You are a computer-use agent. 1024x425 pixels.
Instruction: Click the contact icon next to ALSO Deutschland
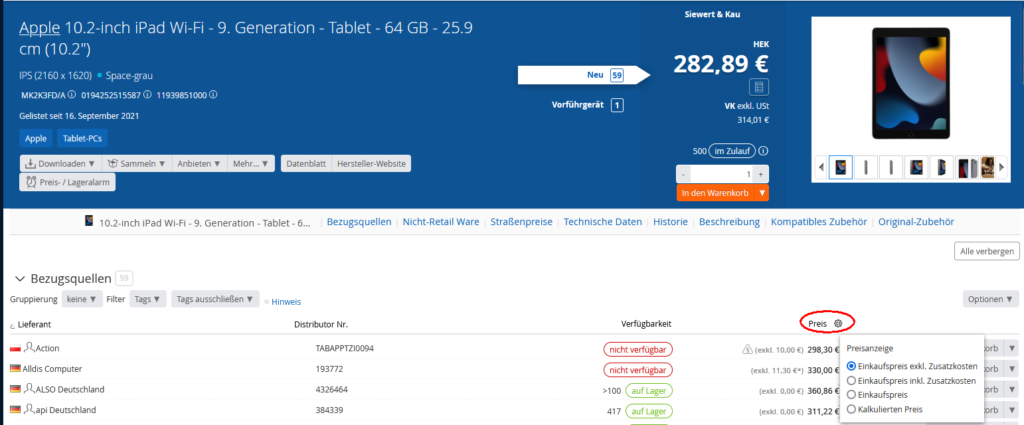click(29, 389)
